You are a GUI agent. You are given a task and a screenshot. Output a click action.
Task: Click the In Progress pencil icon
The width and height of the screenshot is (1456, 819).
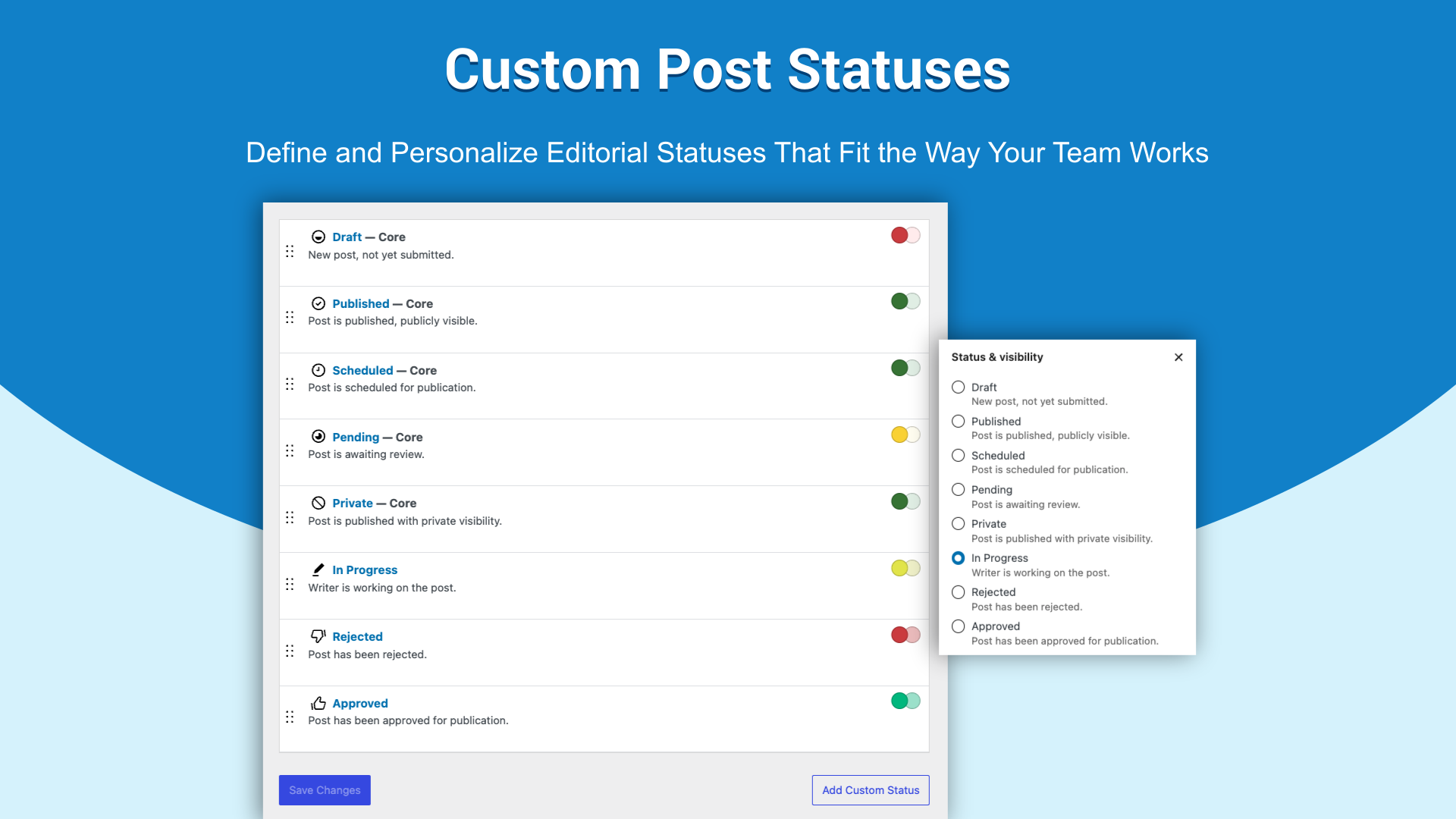pyautogui.click(x=318, y=570)
